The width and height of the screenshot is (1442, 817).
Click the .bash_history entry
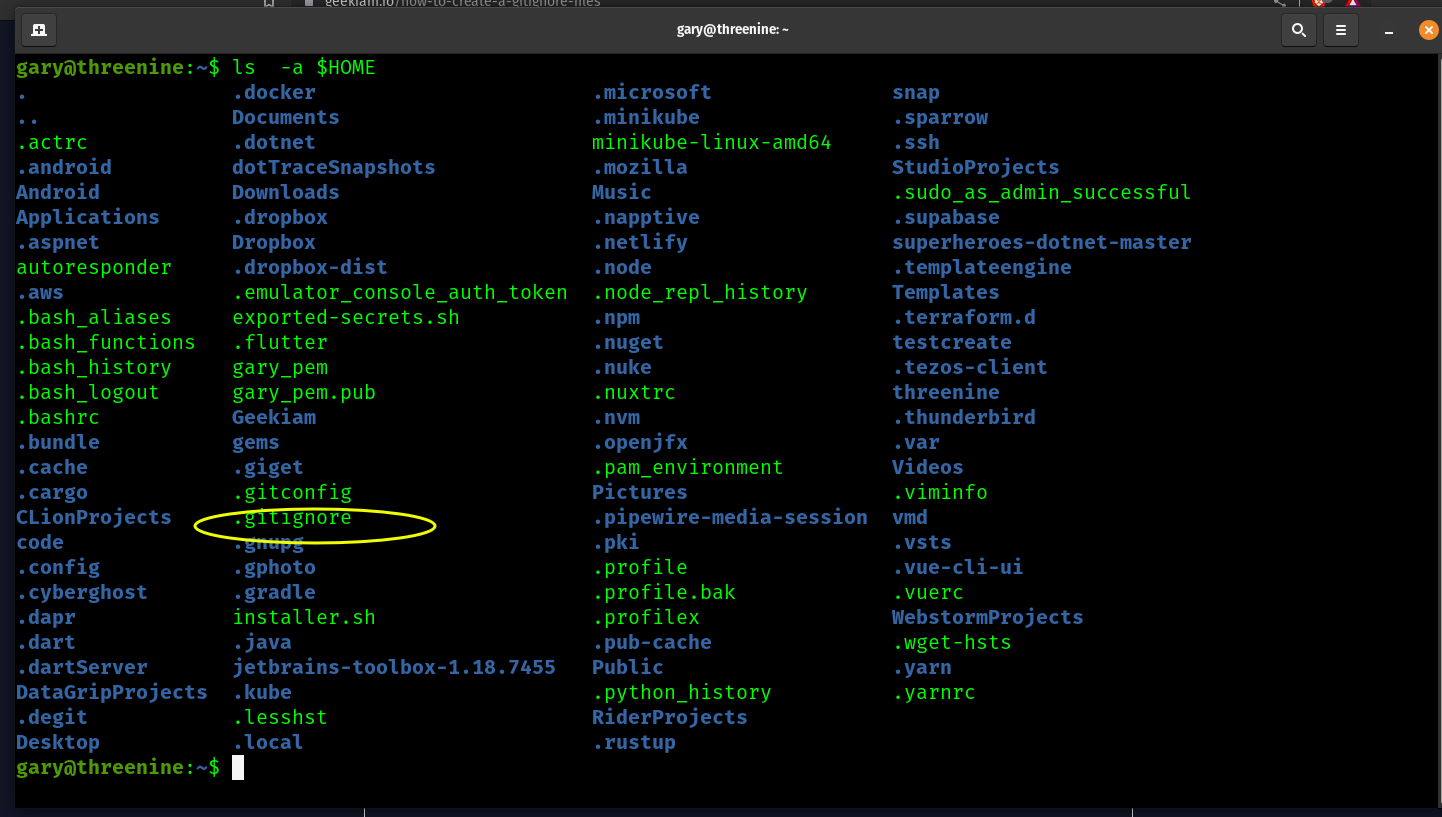tap(94, 367)
